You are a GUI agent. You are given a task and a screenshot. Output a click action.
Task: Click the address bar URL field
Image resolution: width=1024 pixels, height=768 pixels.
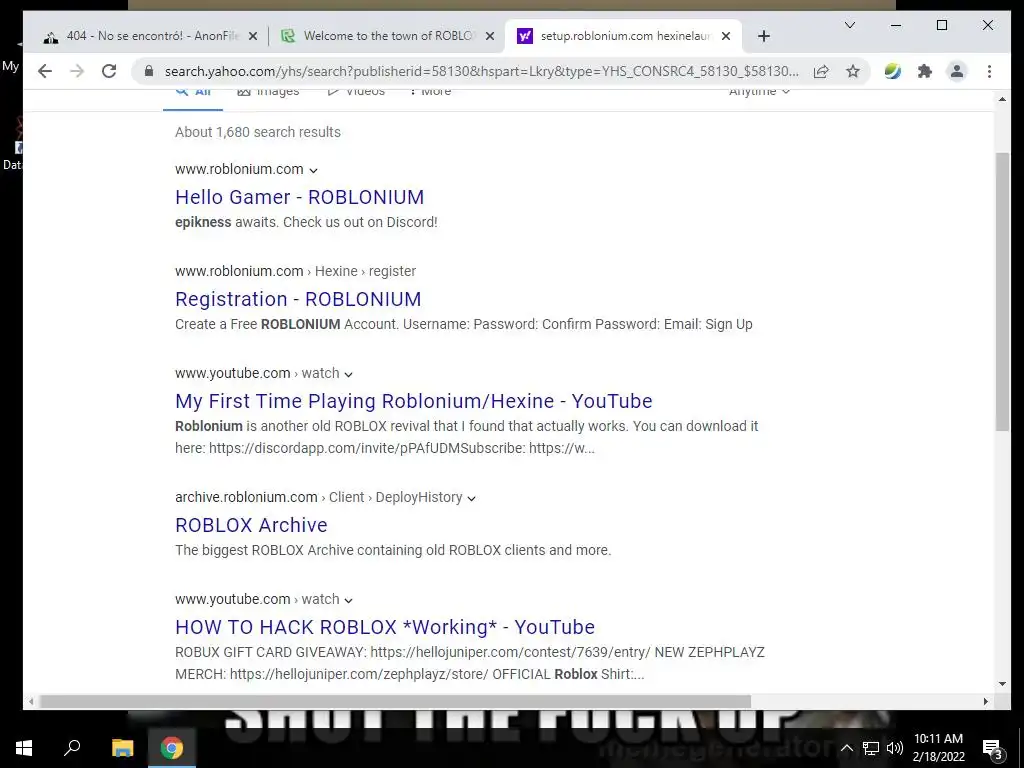point(481,71)
